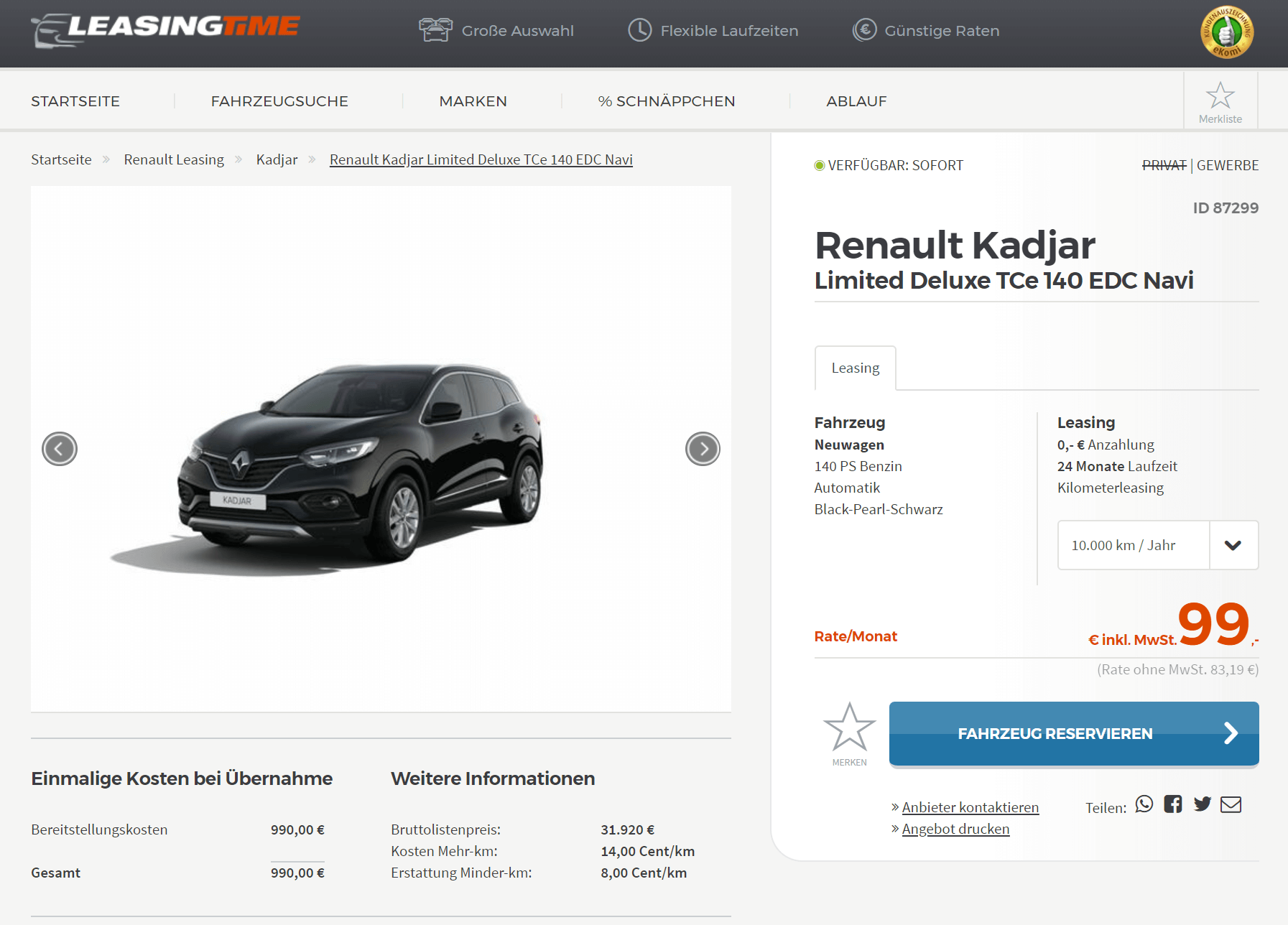The image size is (1288, 925).
Task: Click Kadjar breadcrumb link
Action: pyautogui.click(x=277, y=159)
